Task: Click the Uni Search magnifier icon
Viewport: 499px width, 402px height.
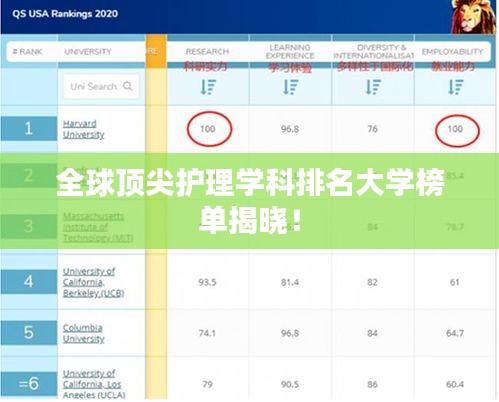Action: point(127,86)
